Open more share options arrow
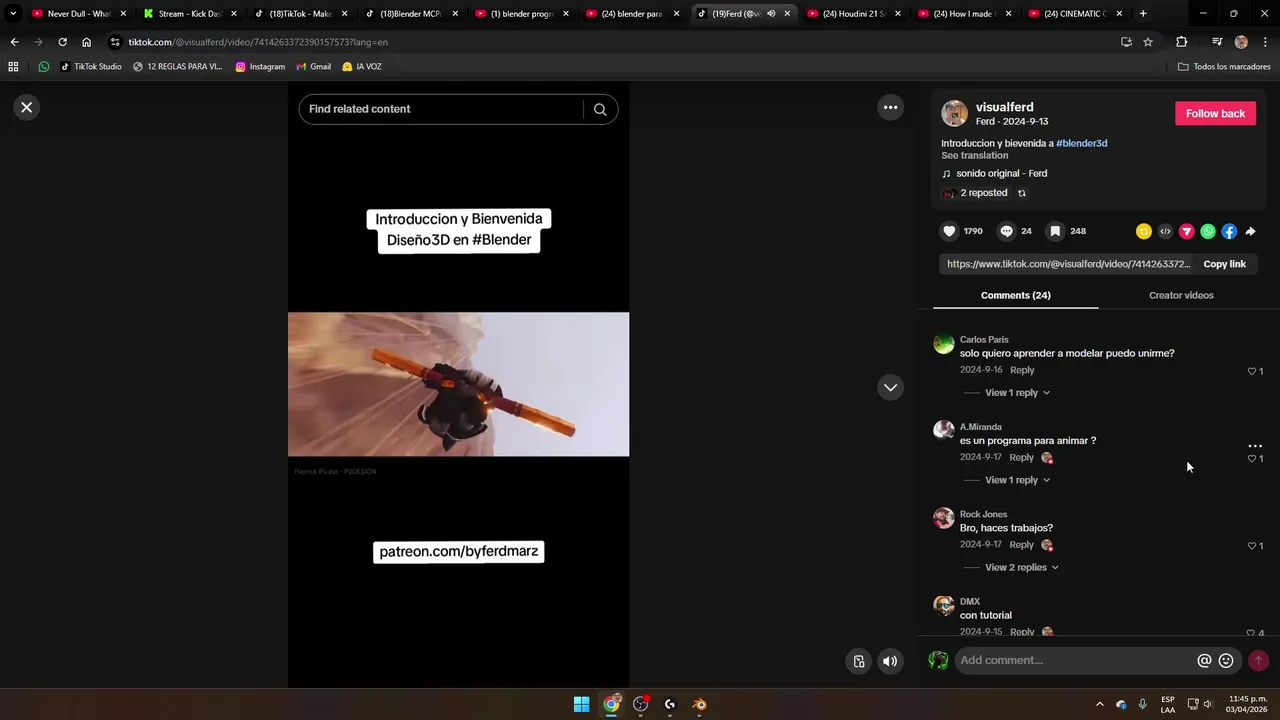Image resolution: width=1280 pixels, height=720 pixels. tap(1250, 231)
